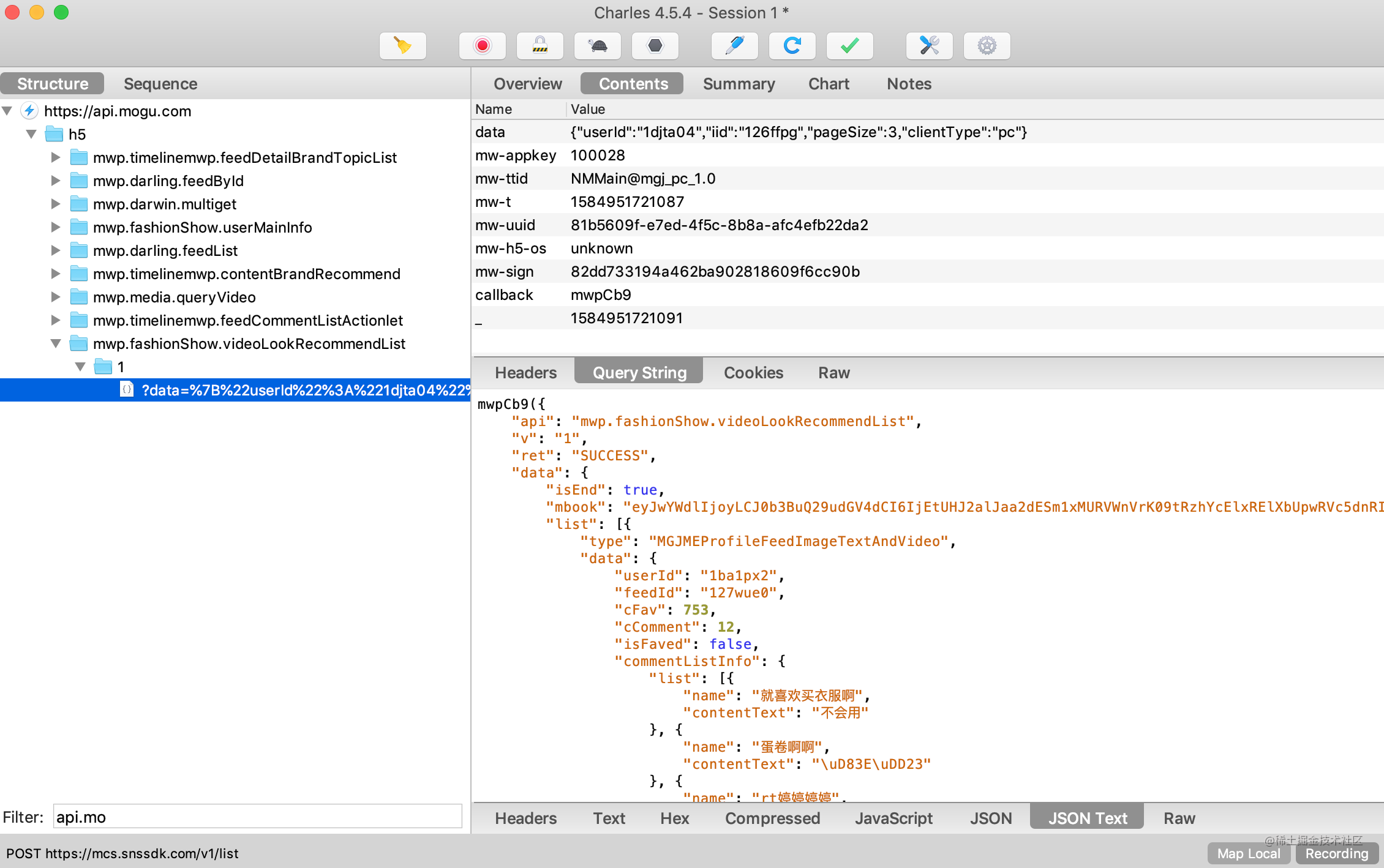
Task: Select the JSON Text response tab
Action: pyautogui.click(x=1087, y=818)
